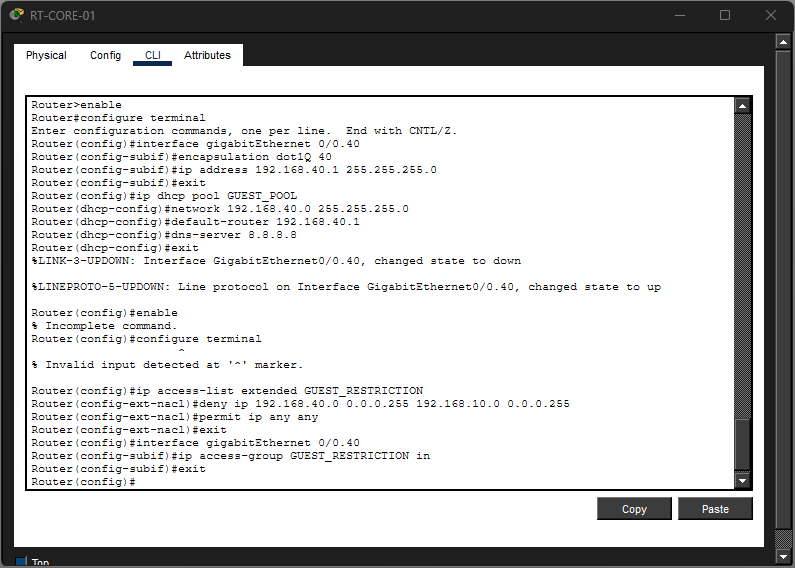Minimize the RT-CORE-01 window
The image size is (795, 568).
click(679, 15)
